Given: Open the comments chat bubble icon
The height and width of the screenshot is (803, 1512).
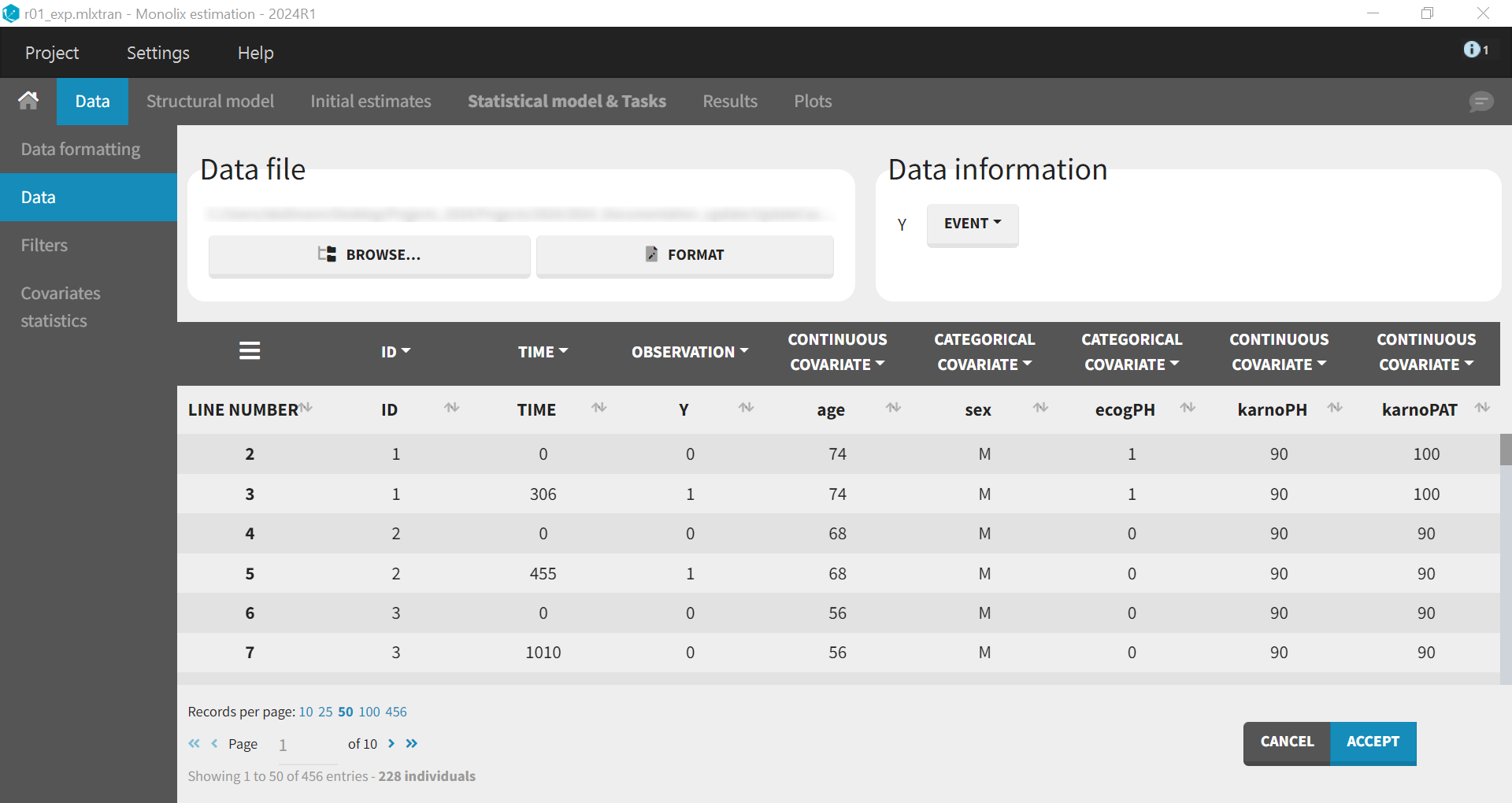Looking at the screenshot, I should point(1480,102).
